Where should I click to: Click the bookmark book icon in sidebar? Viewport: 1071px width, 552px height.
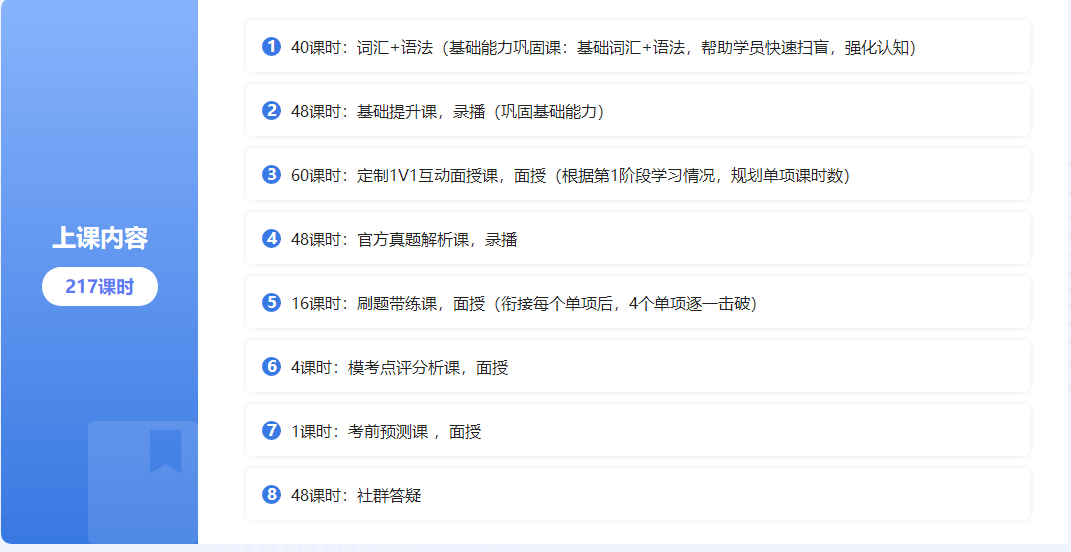pyautogui.click(x=143, y=481)
